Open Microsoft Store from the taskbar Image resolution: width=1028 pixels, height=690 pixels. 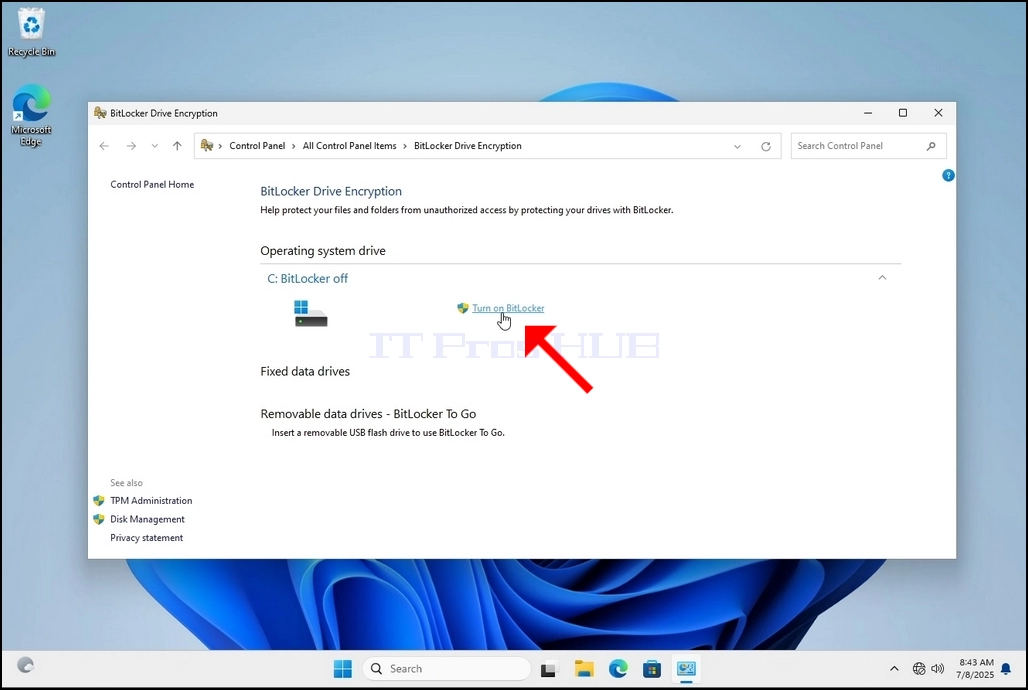652,669
